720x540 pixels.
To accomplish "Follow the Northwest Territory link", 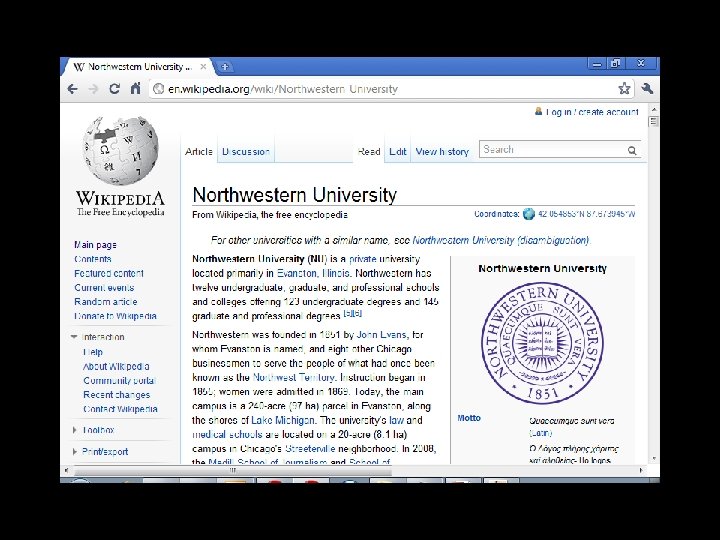I will coord(294,377).
